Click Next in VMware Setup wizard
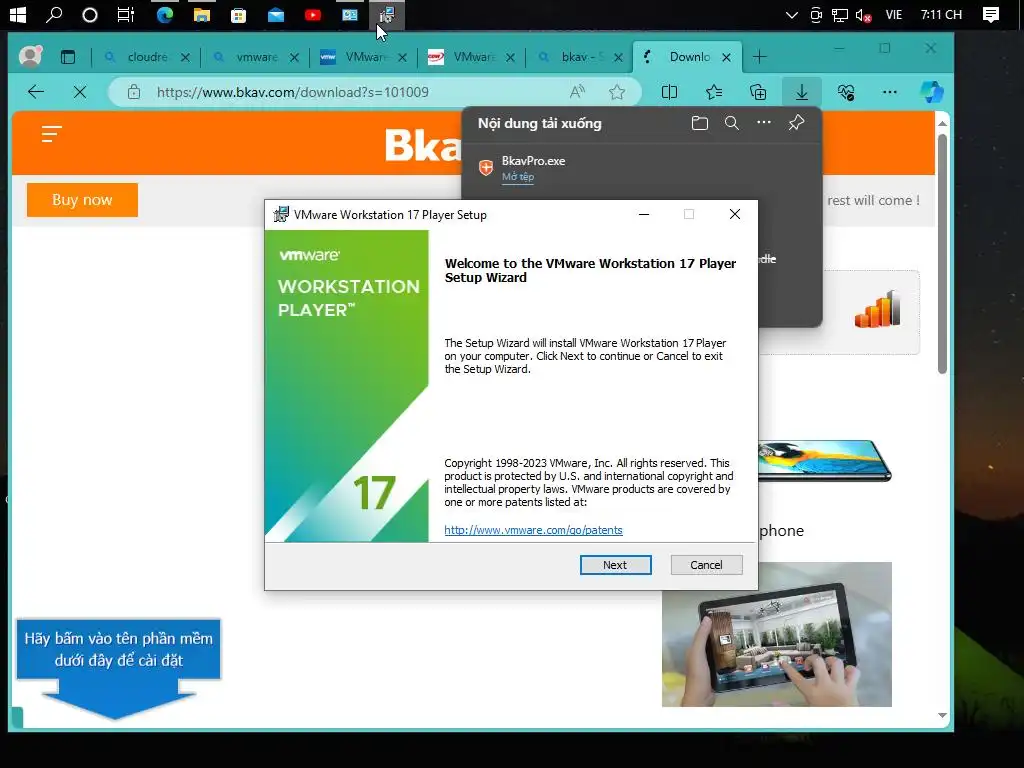The width and height of the screenshot is (1024, 768). 615,565
